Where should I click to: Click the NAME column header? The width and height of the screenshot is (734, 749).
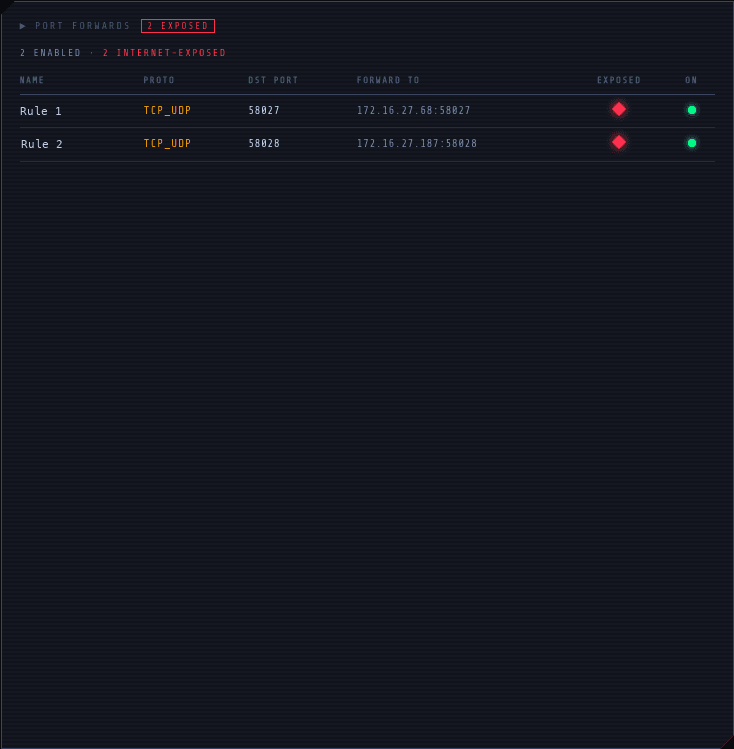pos(32,80)
